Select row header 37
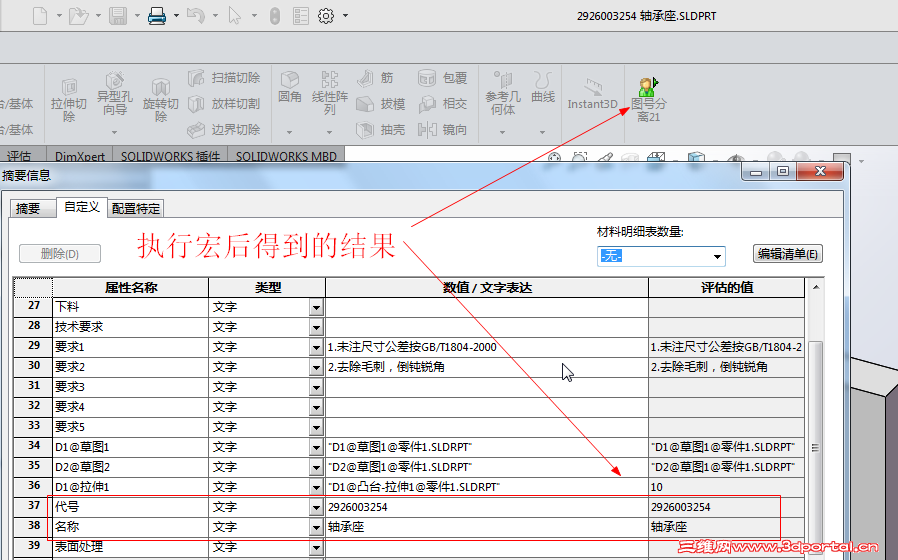The height and width of the screenshot is (560, 898). click(34, 506)
